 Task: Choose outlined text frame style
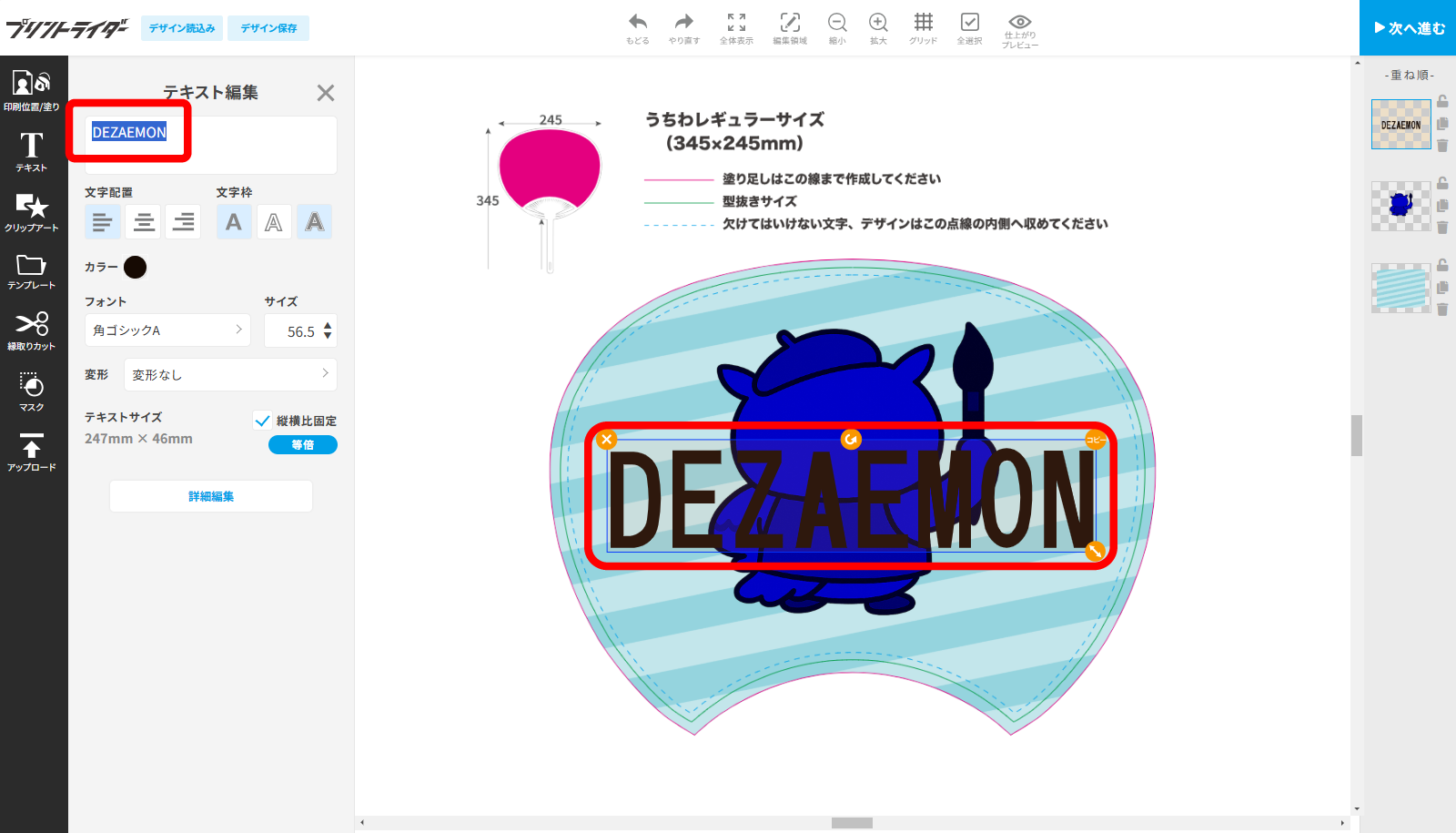pyautogui.click(x=274, y=222)
